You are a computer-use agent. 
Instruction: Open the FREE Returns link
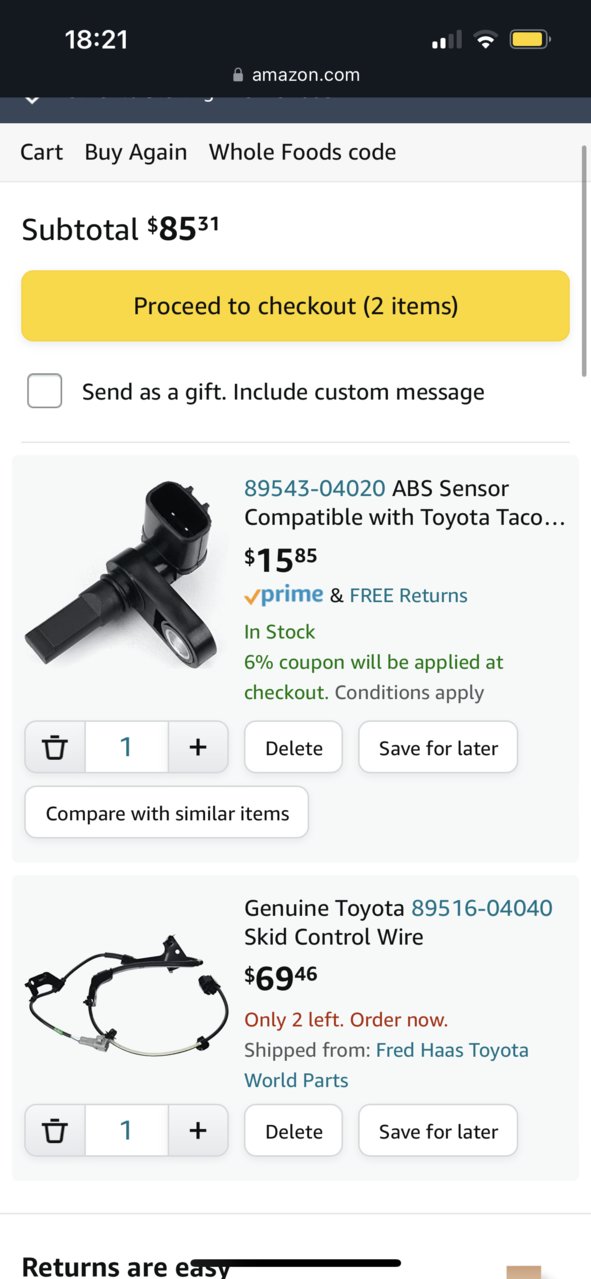[408, 595]
